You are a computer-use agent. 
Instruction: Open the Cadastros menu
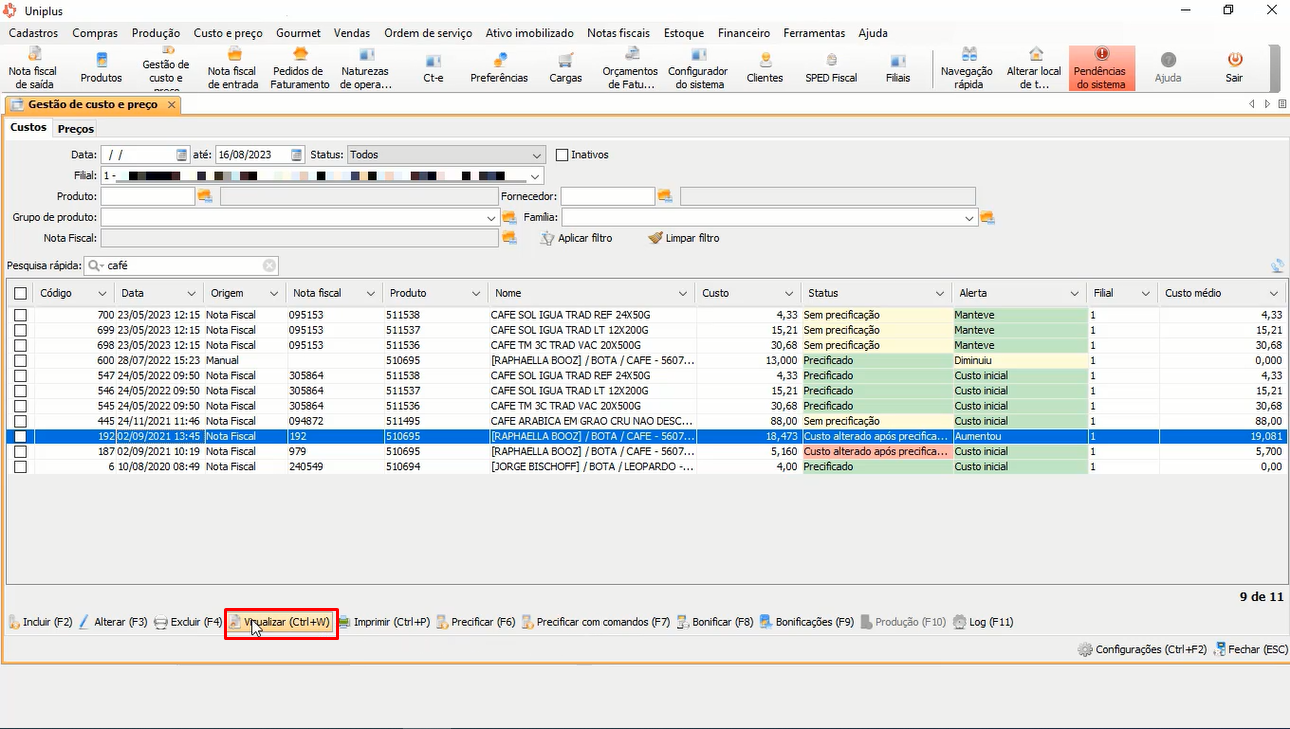click(33, 33)
